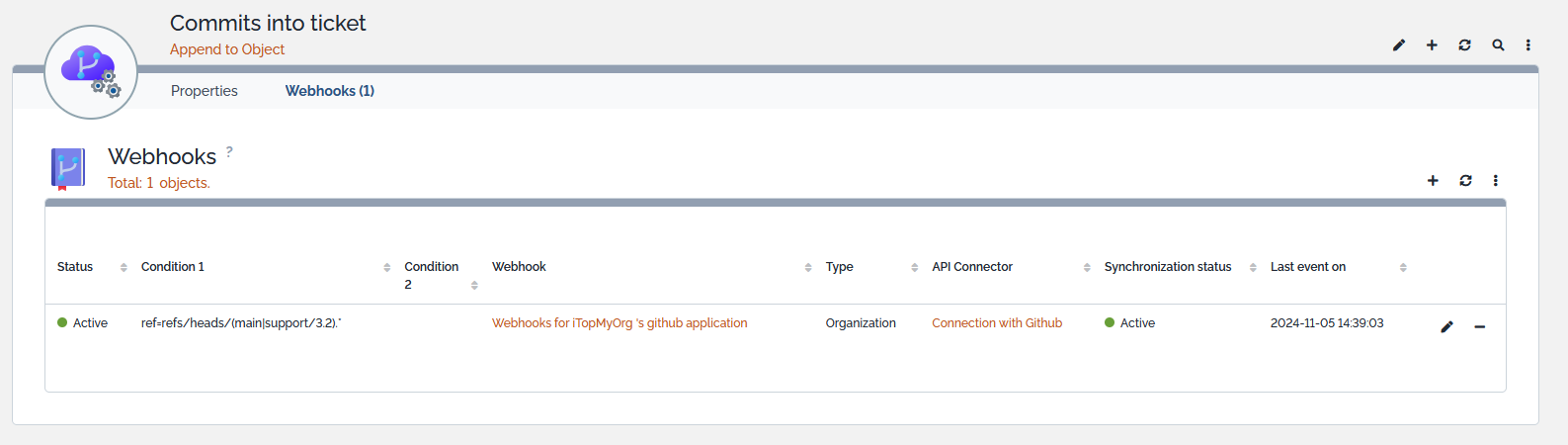Screen dimensions: 1568x445
Task: Click the pencil edit icon in the top header
Action: coord(1399,45)
